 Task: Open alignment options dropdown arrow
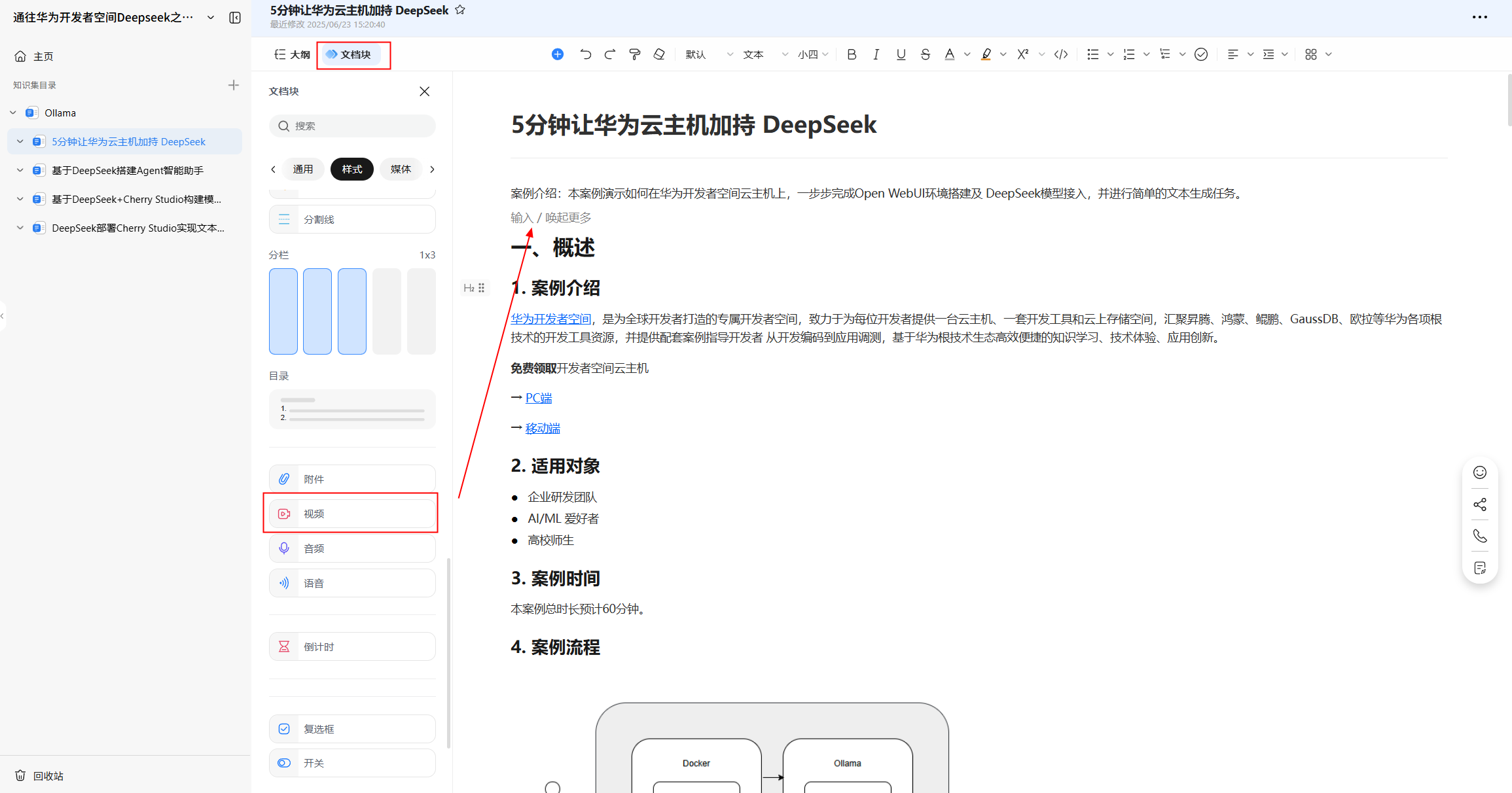1250,54
